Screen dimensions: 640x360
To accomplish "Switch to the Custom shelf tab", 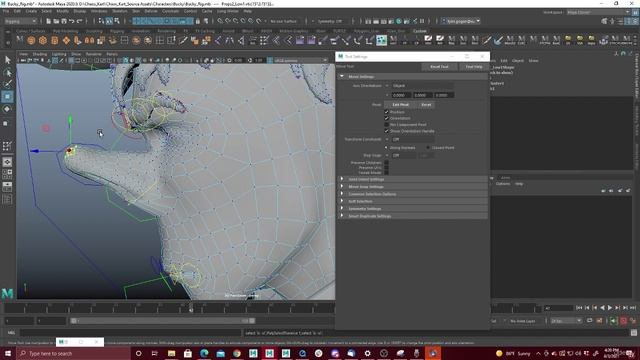I will (x=420, y=31).
